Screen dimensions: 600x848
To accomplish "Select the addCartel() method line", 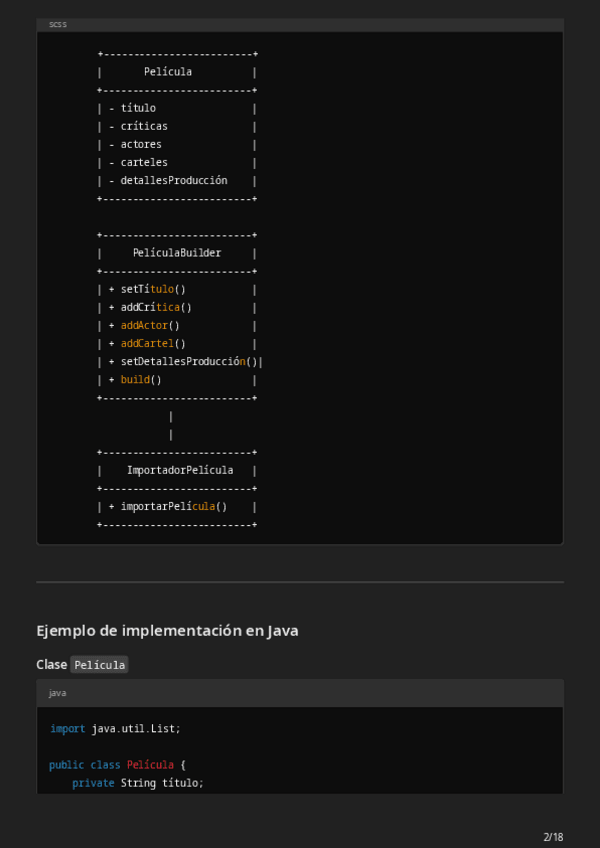I will pos(153,343).
